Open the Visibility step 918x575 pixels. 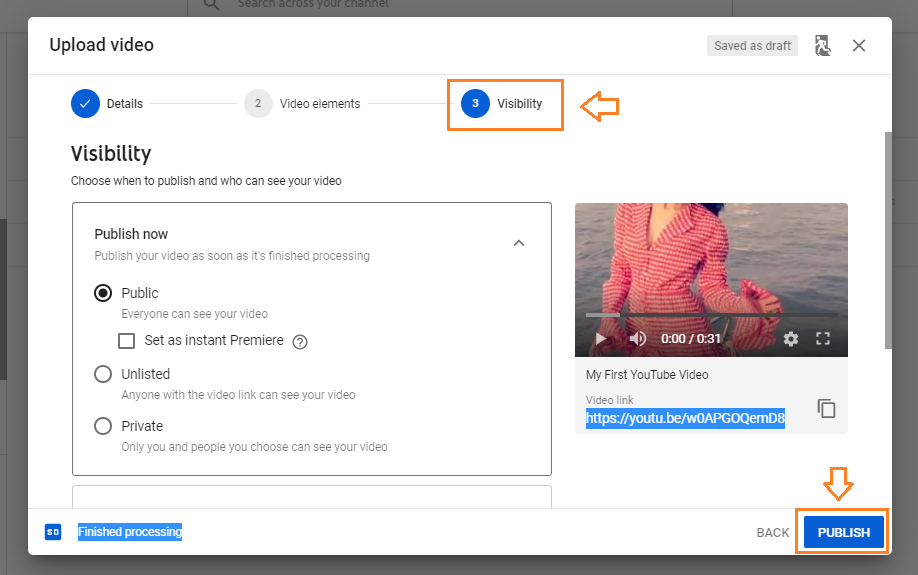pos(476,103)
